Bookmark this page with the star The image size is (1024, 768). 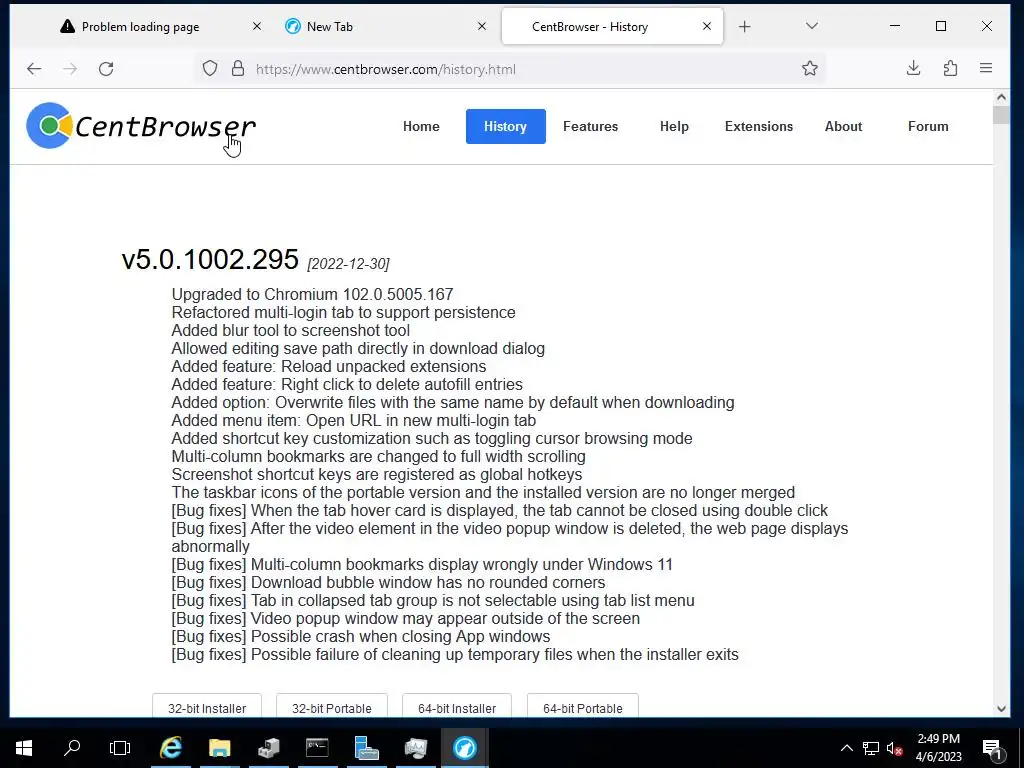point(810,69)
